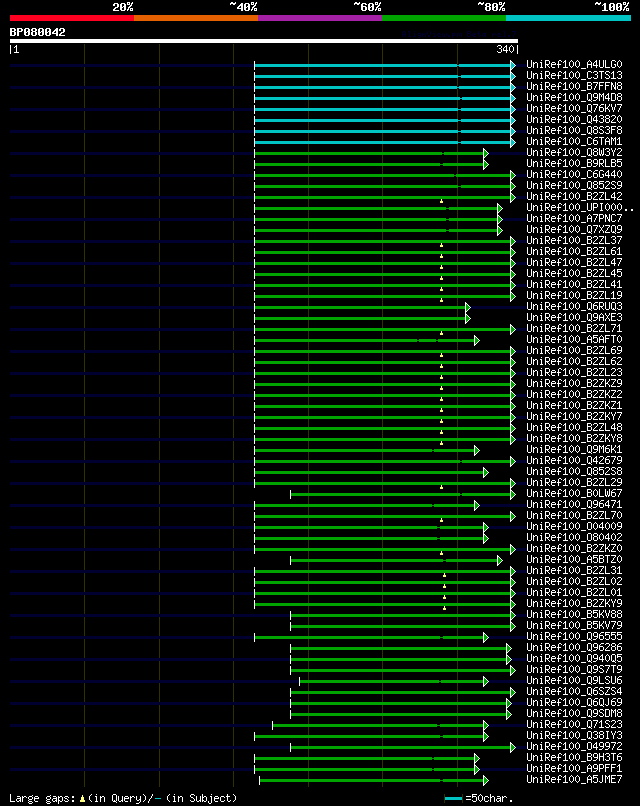Image resolution: width=640 pixels, height=806 pixels.
Task: Click the green alignment bar for Q9LSU6
Action: click(x=392, y=682)
